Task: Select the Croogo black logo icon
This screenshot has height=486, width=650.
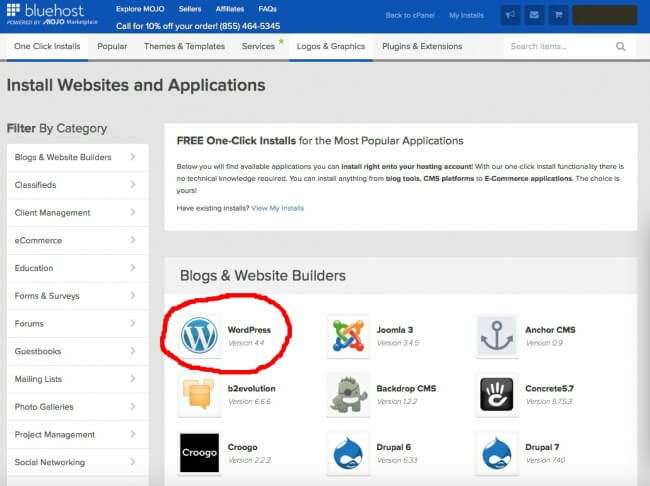Action: (199, 452)
